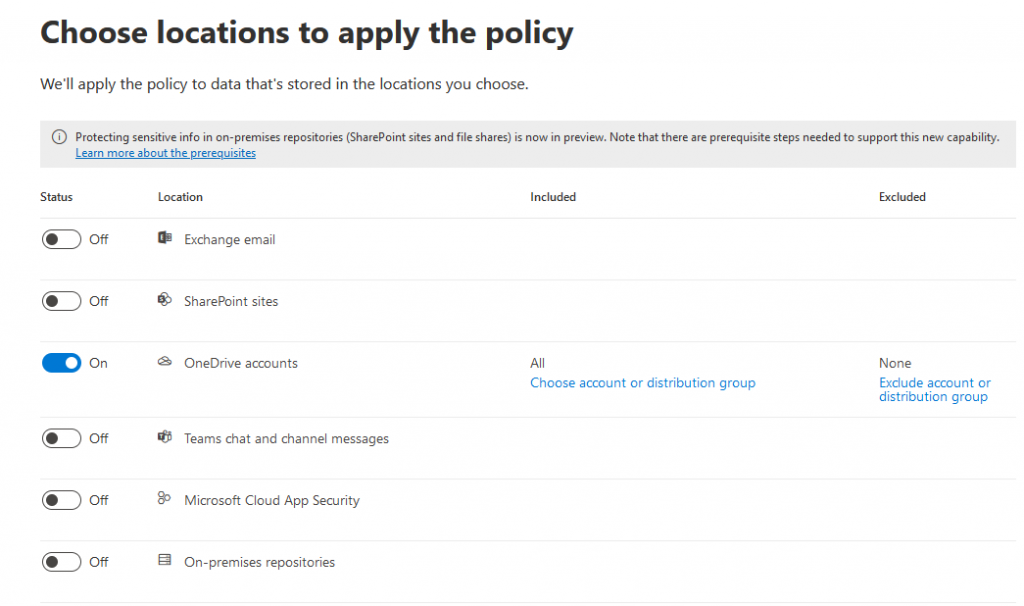The height and width of the screenshot is (606, 1024).
Task: Open 'Learn more about the prerequisites' link
Action: (x=165, y=153)
